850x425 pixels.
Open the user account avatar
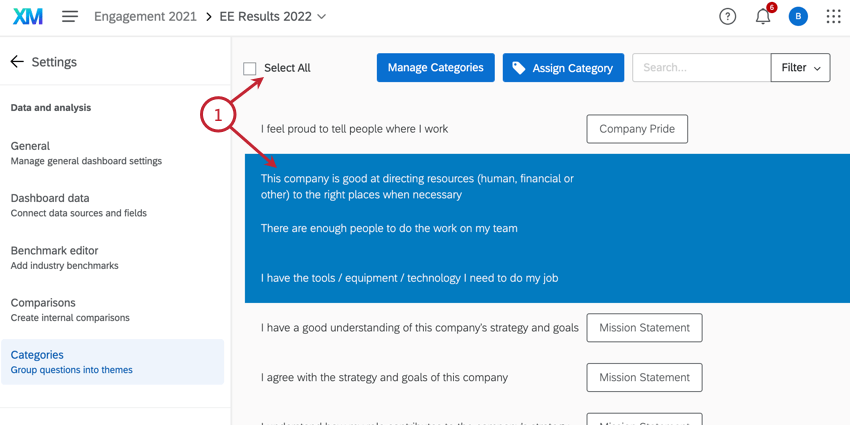[798, 17]
